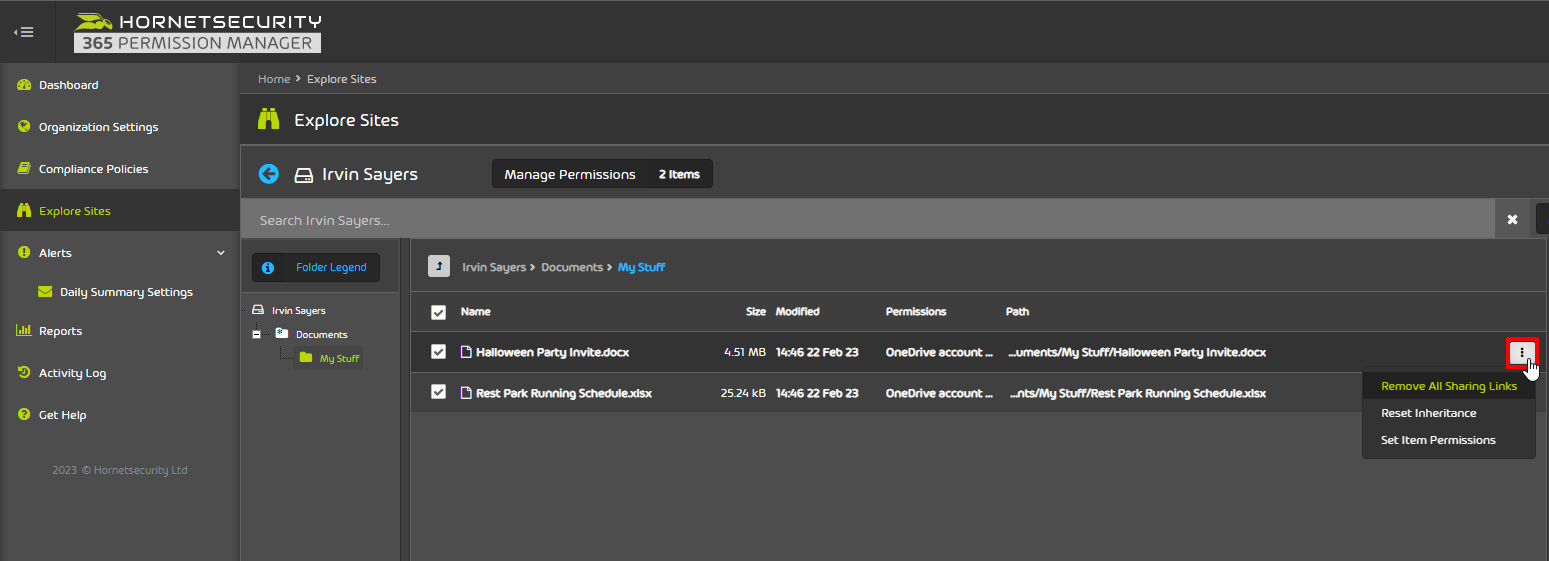Select My Stuff folder in tree
This screenshot has height=561, width=1549.
pos(339,358)
